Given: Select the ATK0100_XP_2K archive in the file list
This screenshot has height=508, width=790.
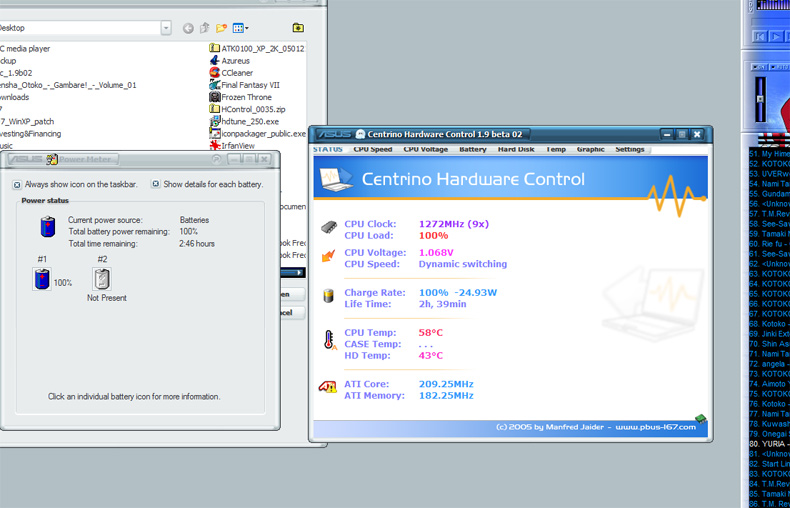Looking at the screenshot, I should pos(257,48).
